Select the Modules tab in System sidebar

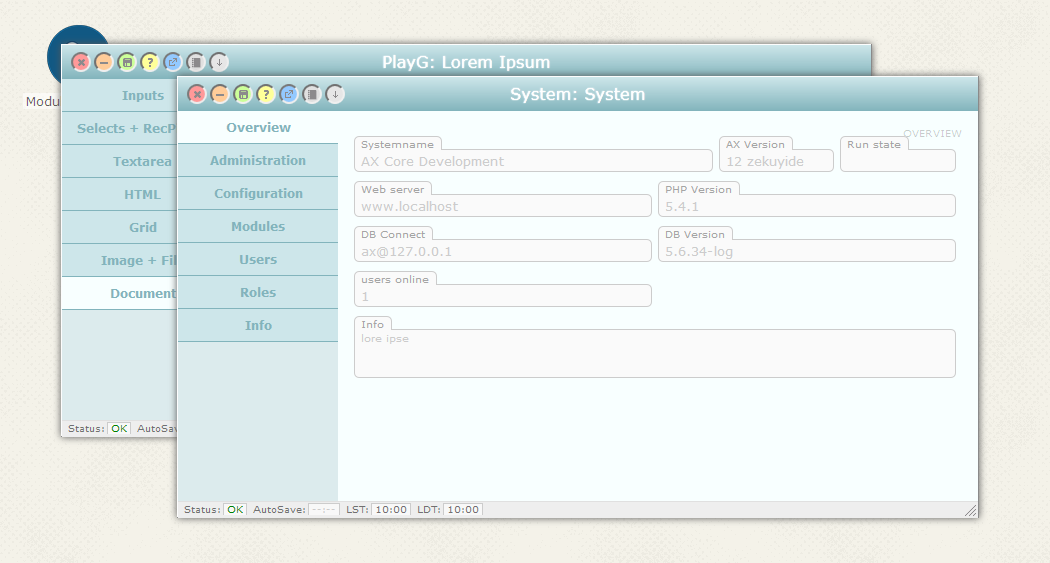pyautogui.click(x=258, y=226)
